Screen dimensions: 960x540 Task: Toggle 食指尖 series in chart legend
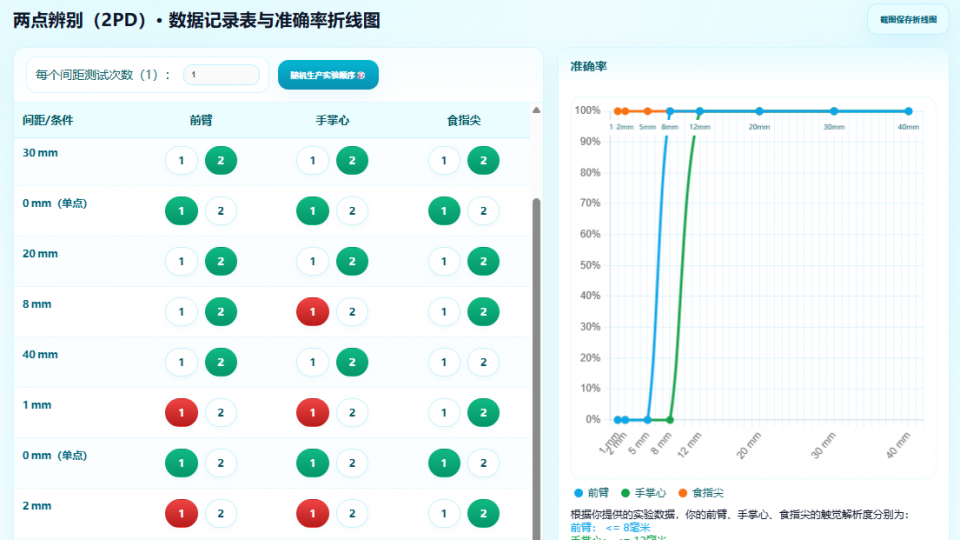(x=700, y=493)
